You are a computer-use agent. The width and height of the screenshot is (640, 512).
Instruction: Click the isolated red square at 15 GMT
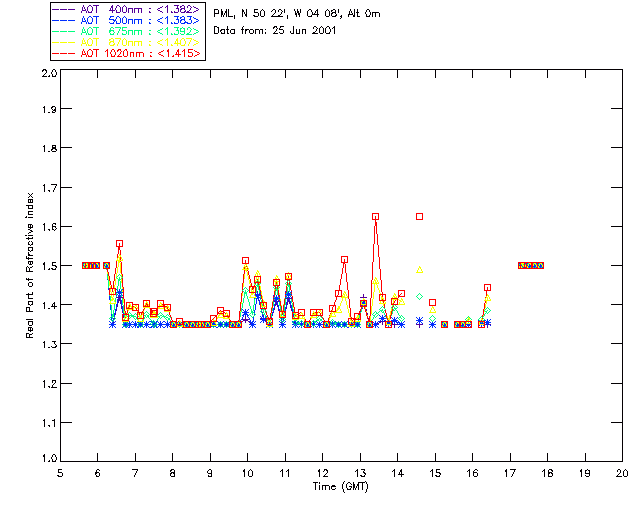tap(433, 303)
